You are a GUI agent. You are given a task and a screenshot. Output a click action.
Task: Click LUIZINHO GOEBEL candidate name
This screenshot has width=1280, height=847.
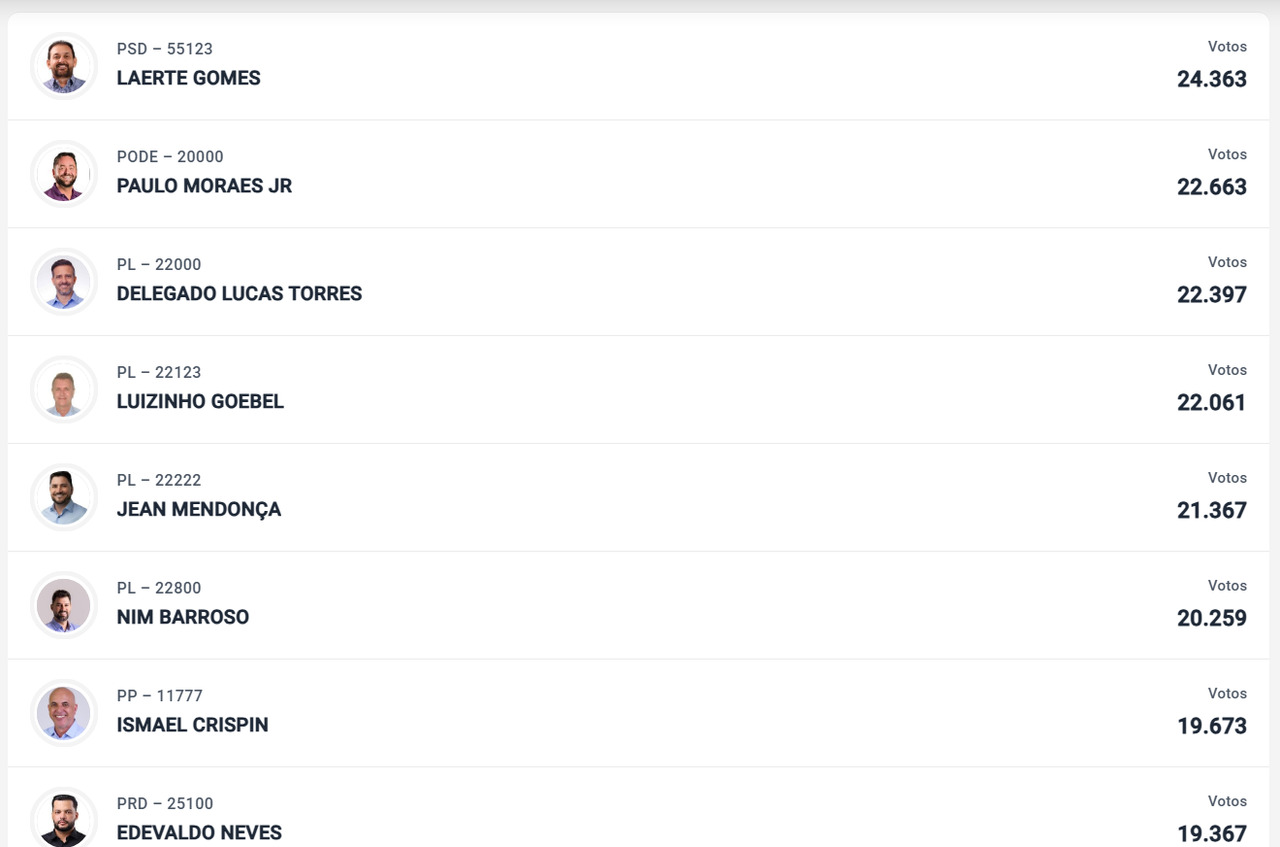click(x=200, y=402)
